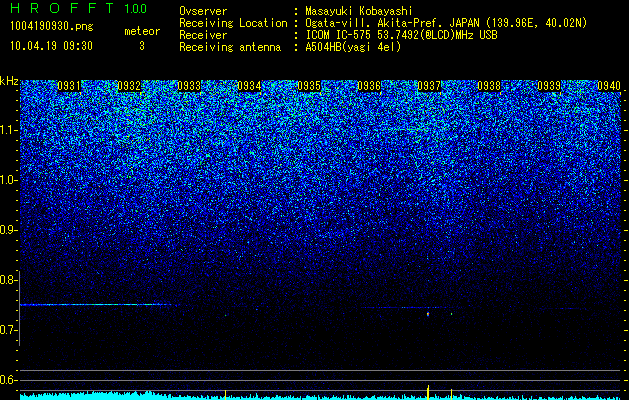The width and height of the screenshot is (629, 400).
Task: Click the horizontal carrier line near 0.75 kHz
Action: pyautogui.click(x=95, y=305)
